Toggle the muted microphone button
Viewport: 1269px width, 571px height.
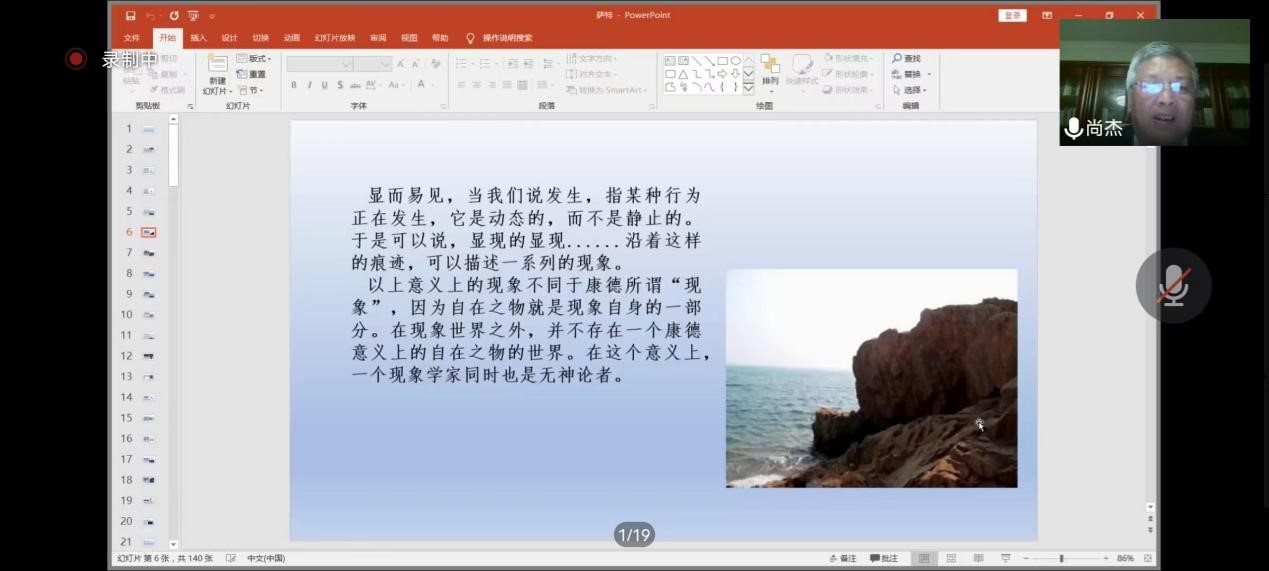(1173, 286)
